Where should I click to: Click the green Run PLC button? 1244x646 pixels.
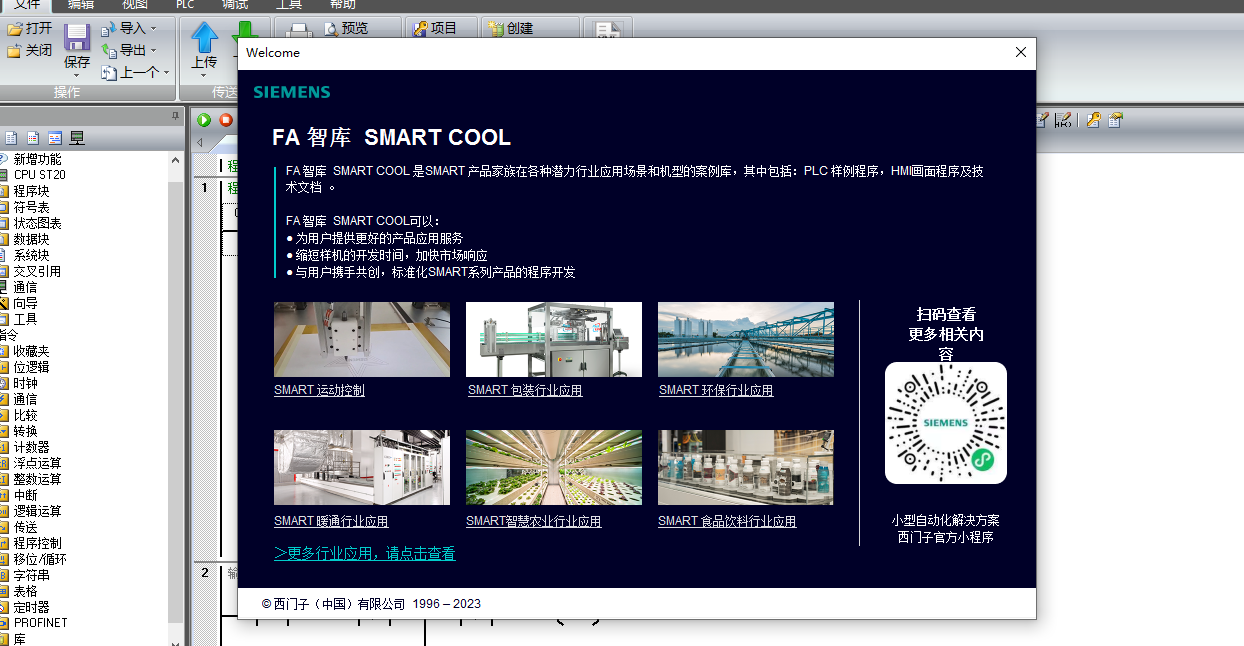(204, 120)
